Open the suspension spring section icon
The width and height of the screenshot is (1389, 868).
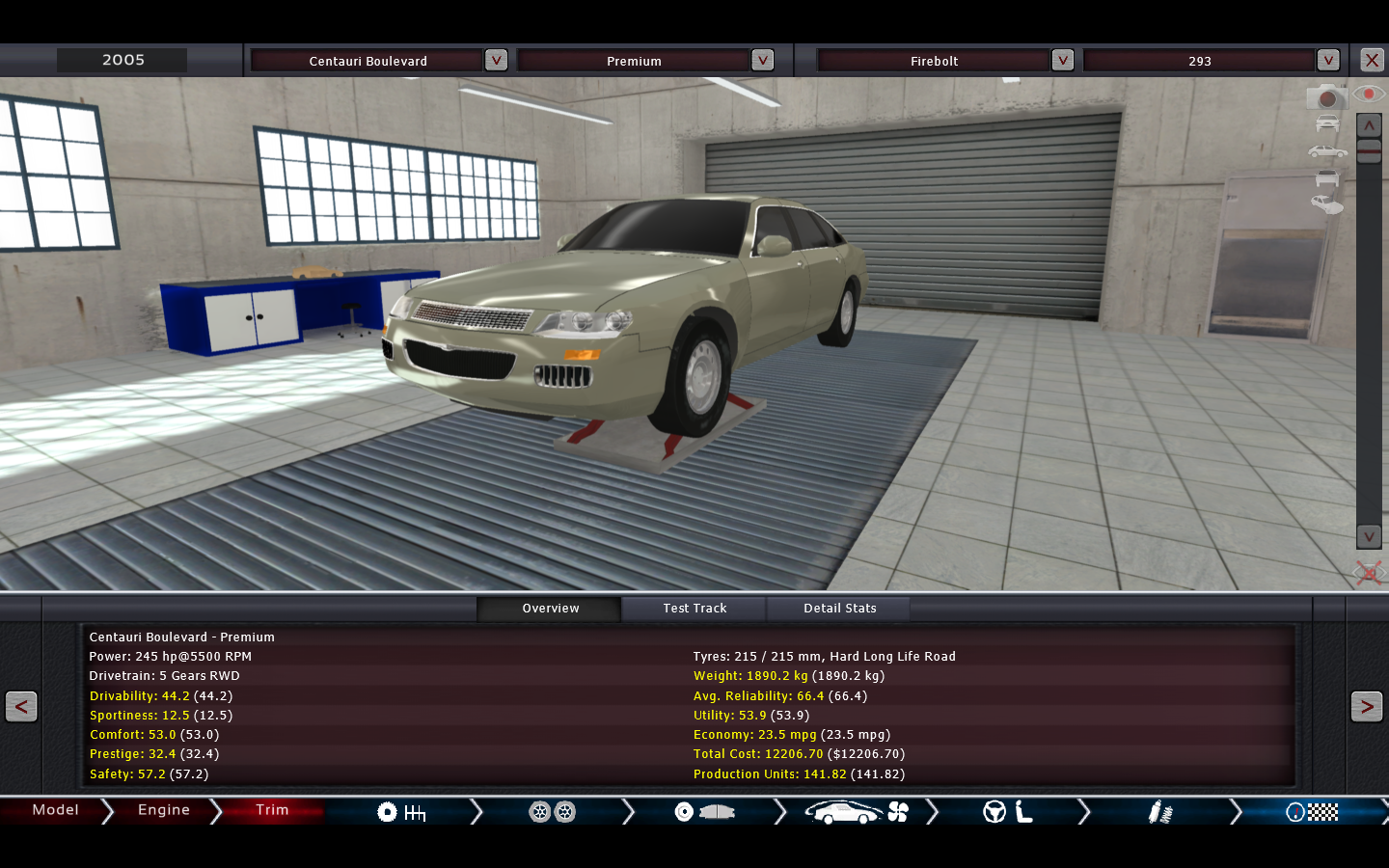[1159, 812]
